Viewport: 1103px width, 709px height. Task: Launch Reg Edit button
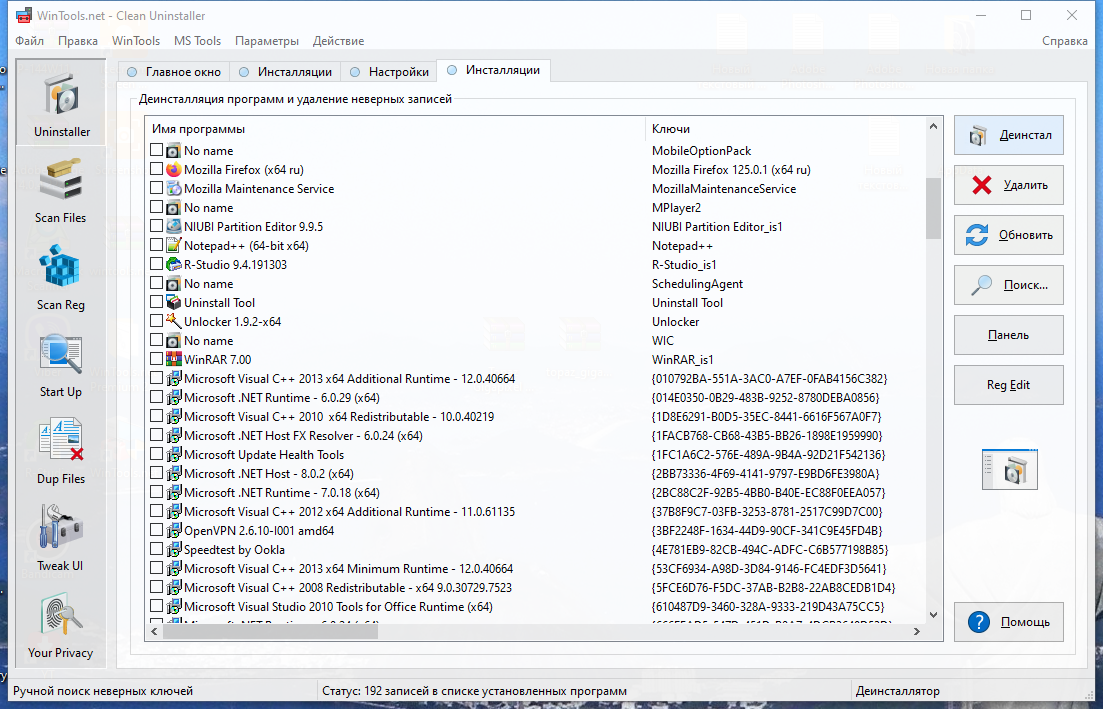[x=1009, y=385]
